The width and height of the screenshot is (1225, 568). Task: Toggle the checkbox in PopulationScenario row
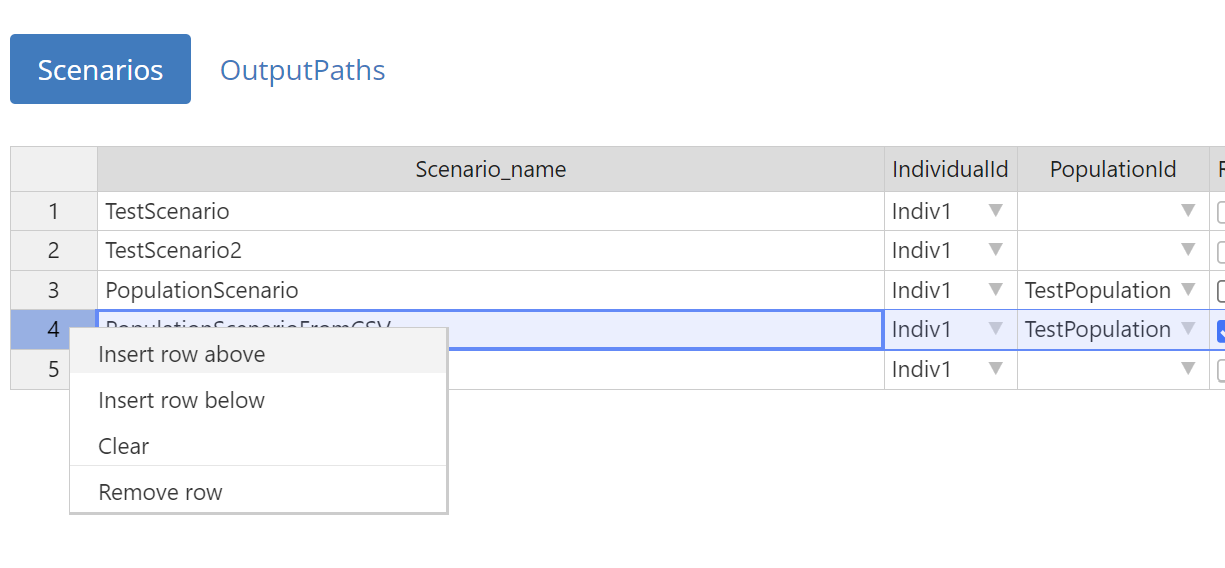1220,291
